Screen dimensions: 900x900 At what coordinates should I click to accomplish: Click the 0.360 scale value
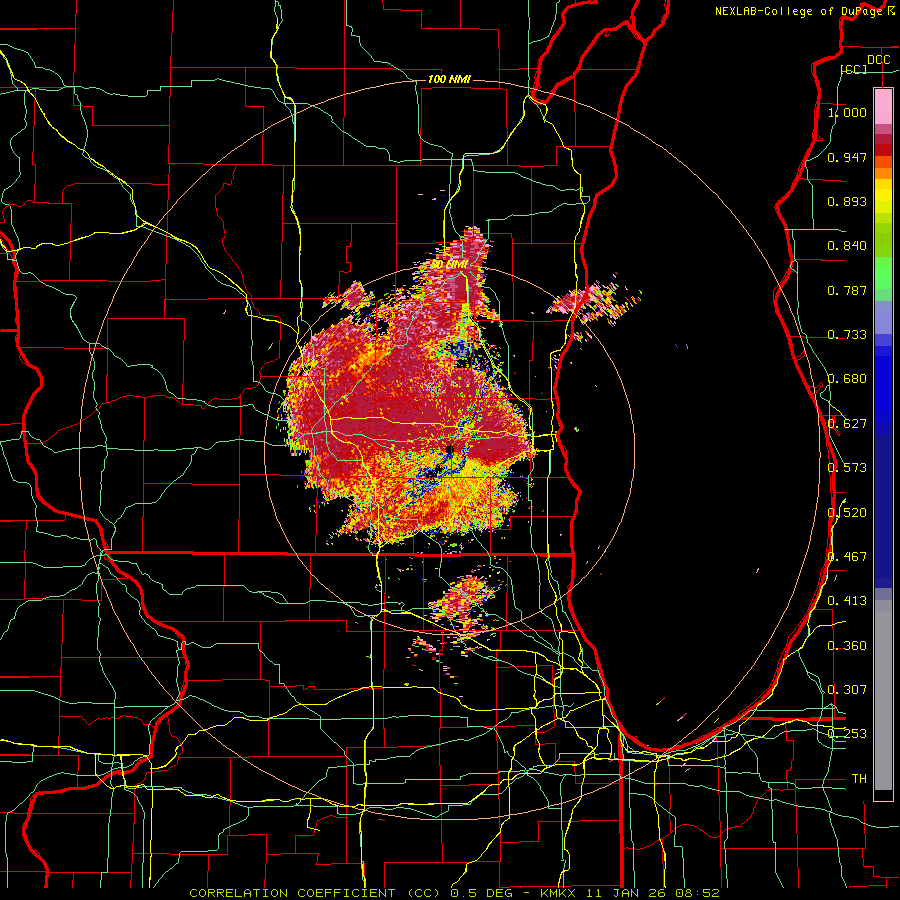[847, 646]
